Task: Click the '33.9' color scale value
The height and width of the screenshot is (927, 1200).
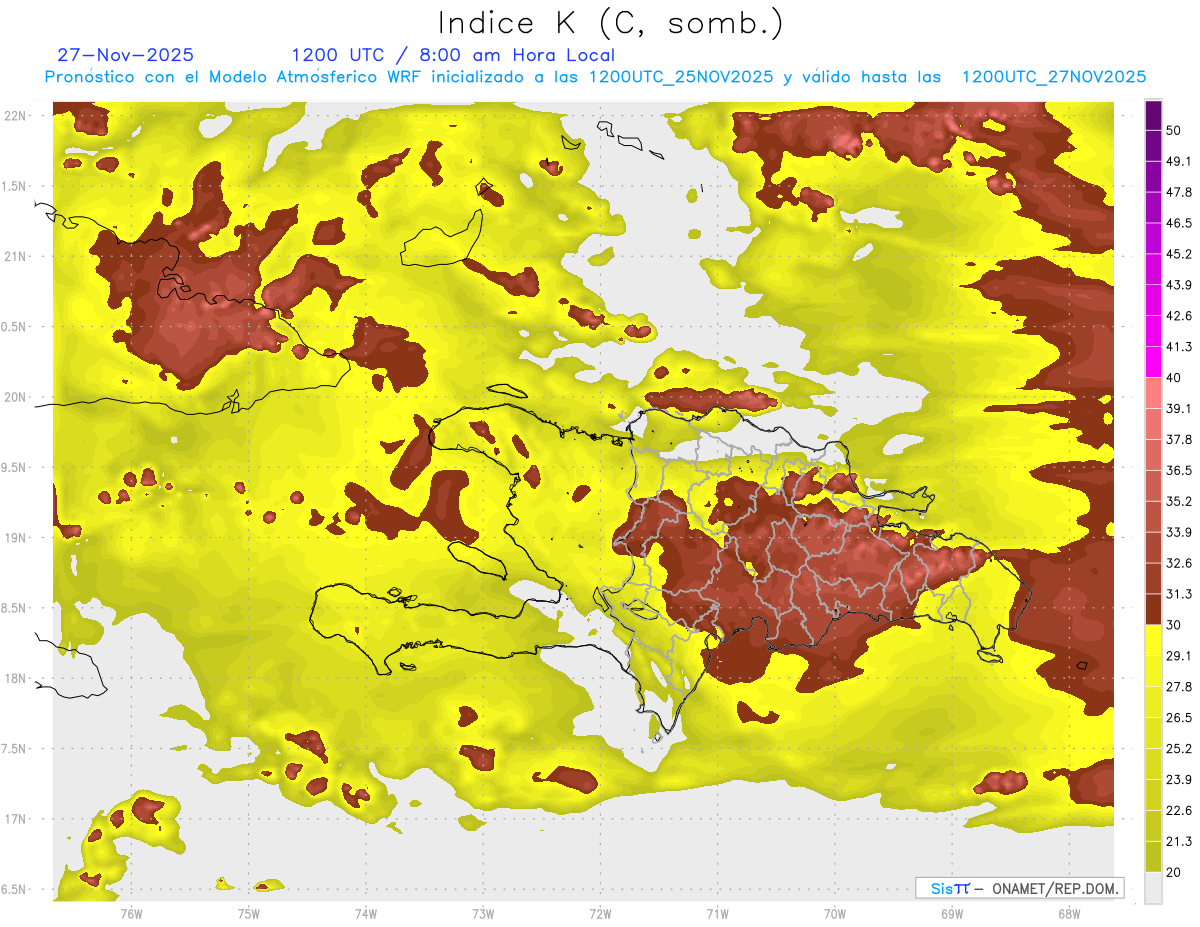Action: tap(1179, 533)
